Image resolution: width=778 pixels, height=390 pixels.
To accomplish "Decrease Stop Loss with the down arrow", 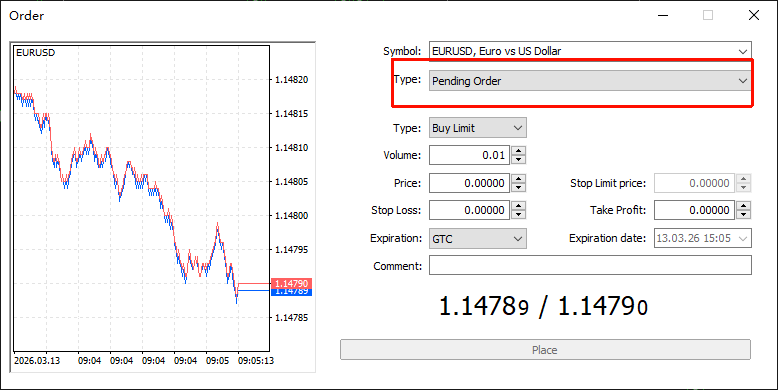I will click(x=518, y=215).
